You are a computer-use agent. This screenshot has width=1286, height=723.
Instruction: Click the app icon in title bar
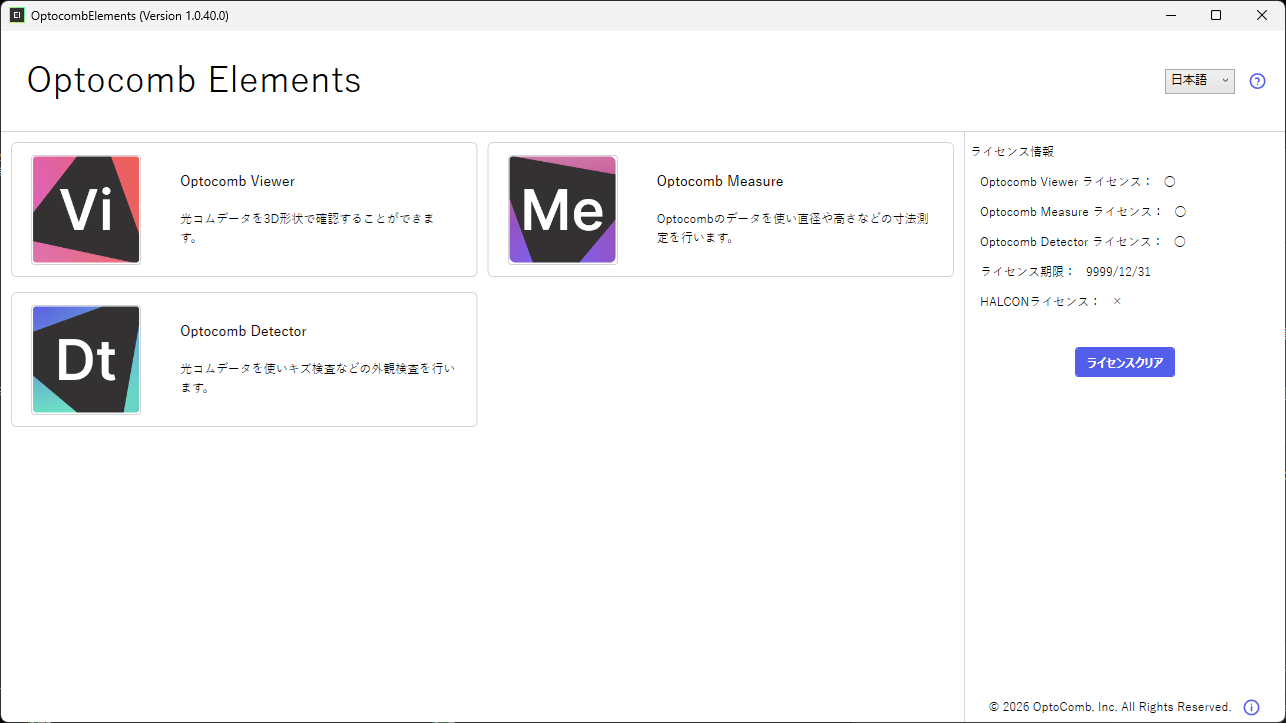click(x=17, y=15)
